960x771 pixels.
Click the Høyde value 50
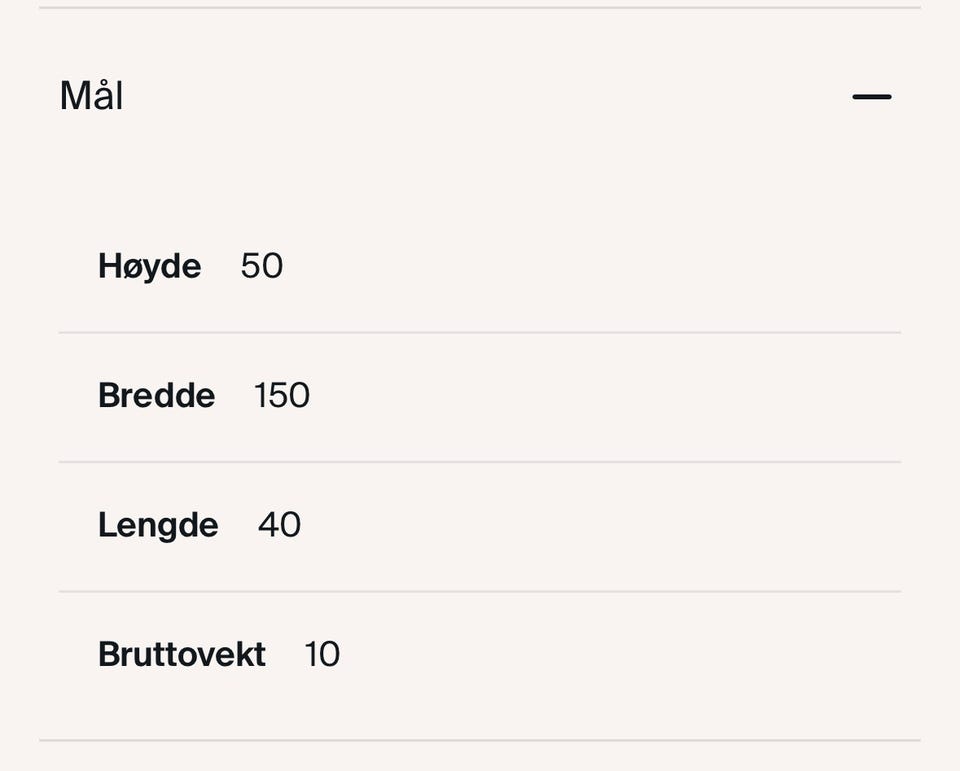(262, 266)
